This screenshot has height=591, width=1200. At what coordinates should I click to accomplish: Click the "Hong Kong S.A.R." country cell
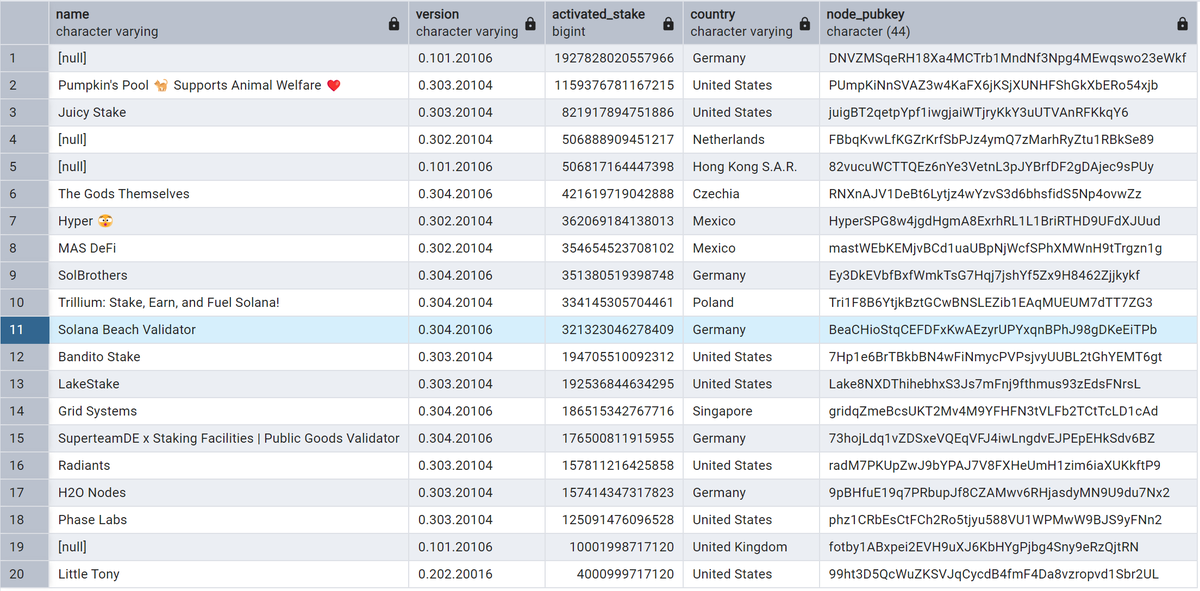coord(750,166)
